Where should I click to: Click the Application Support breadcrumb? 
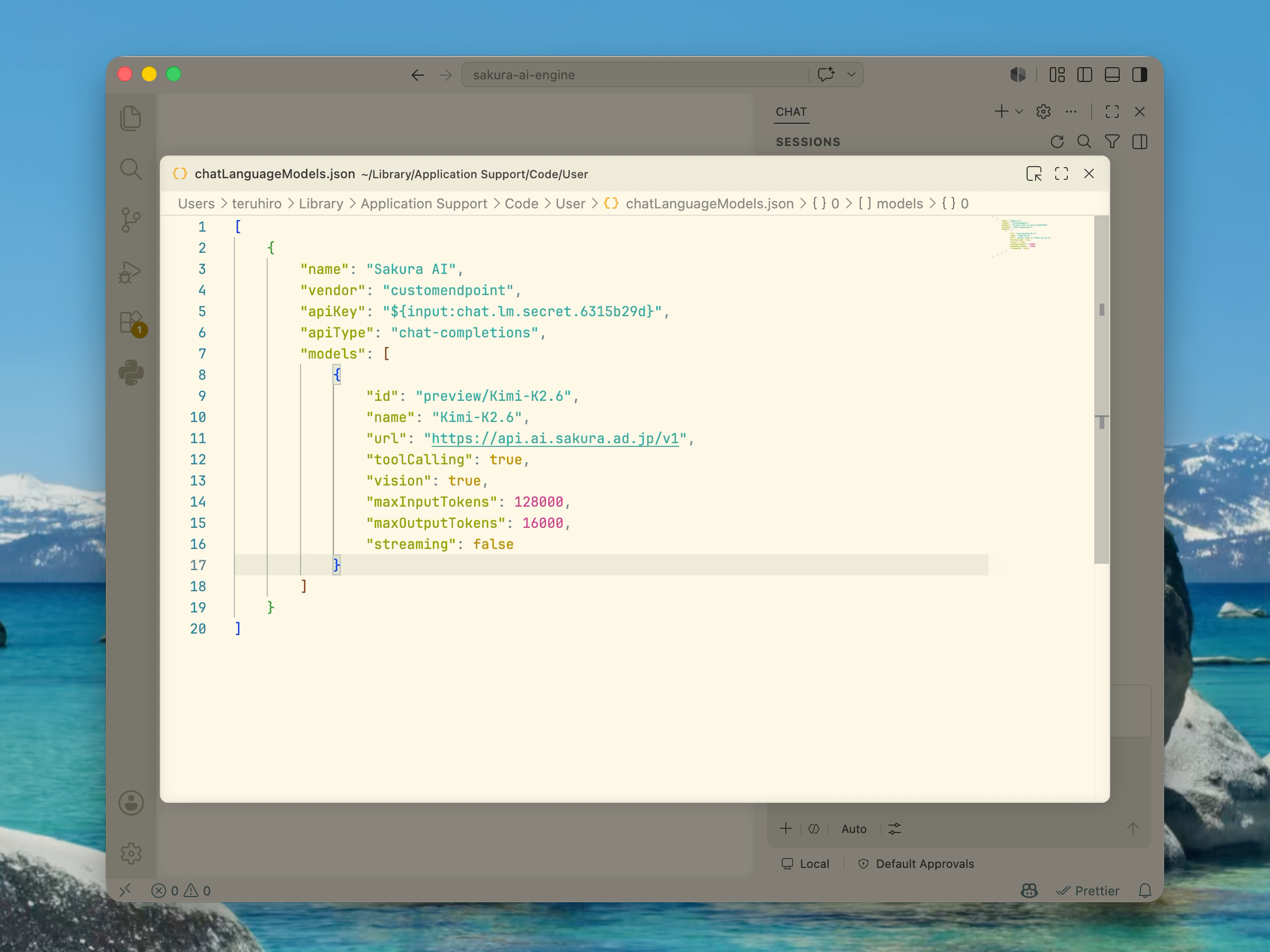pos(424,204)
